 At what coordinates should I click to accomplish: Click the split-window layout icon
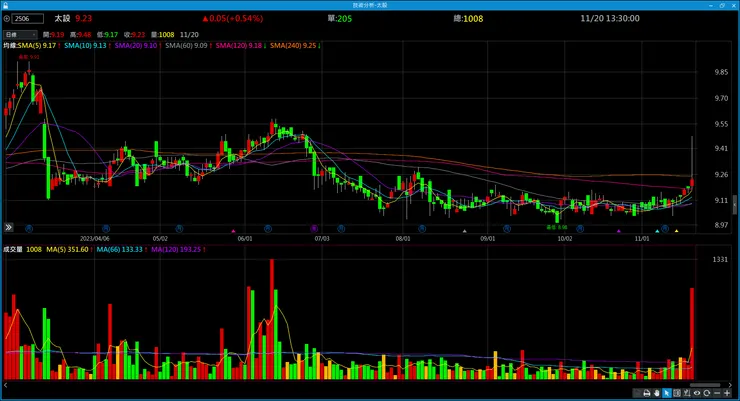tap(677, 393)
